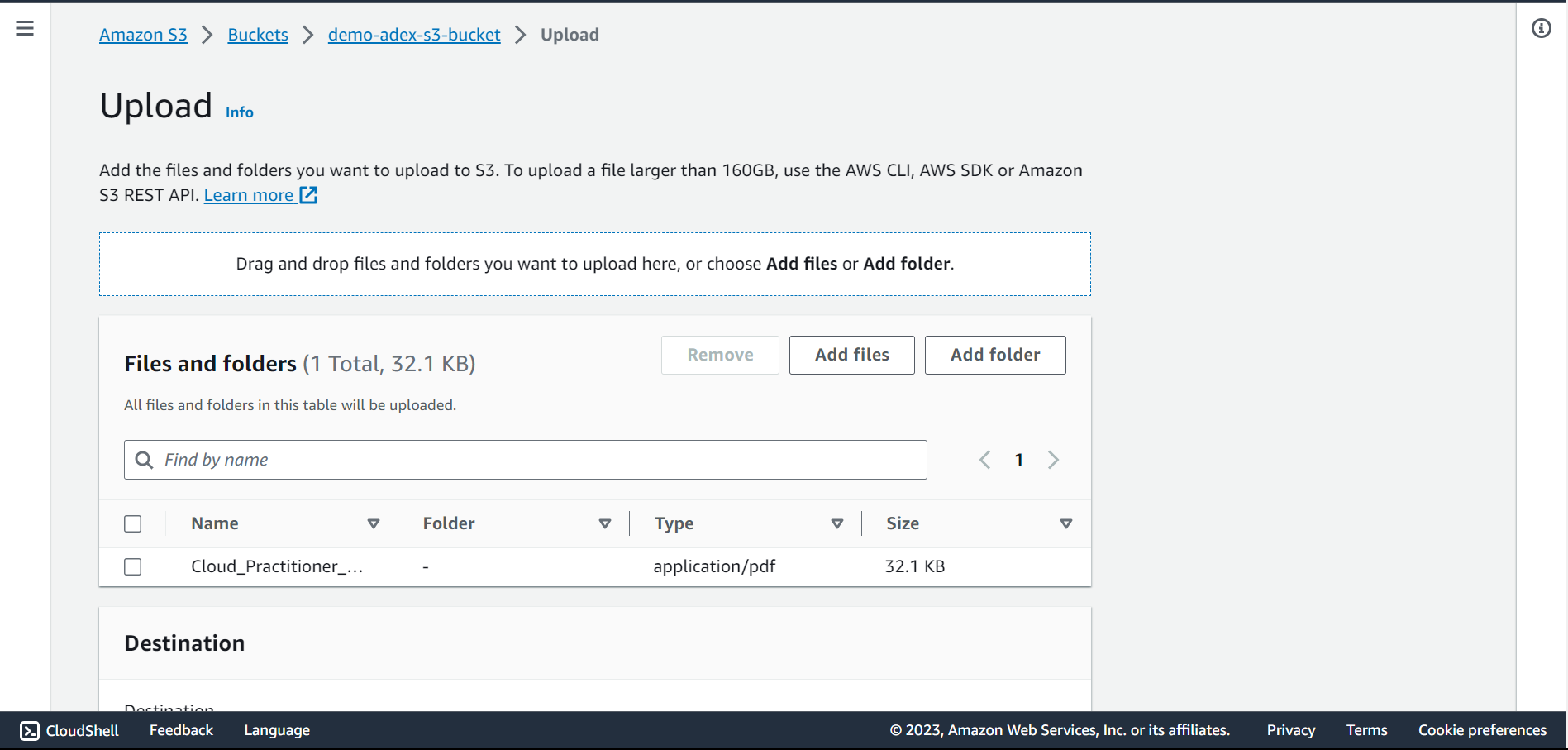This screenshot has height=750, width=1568.
Task: Go to previous page of files table
Action: tap(984, 460)
